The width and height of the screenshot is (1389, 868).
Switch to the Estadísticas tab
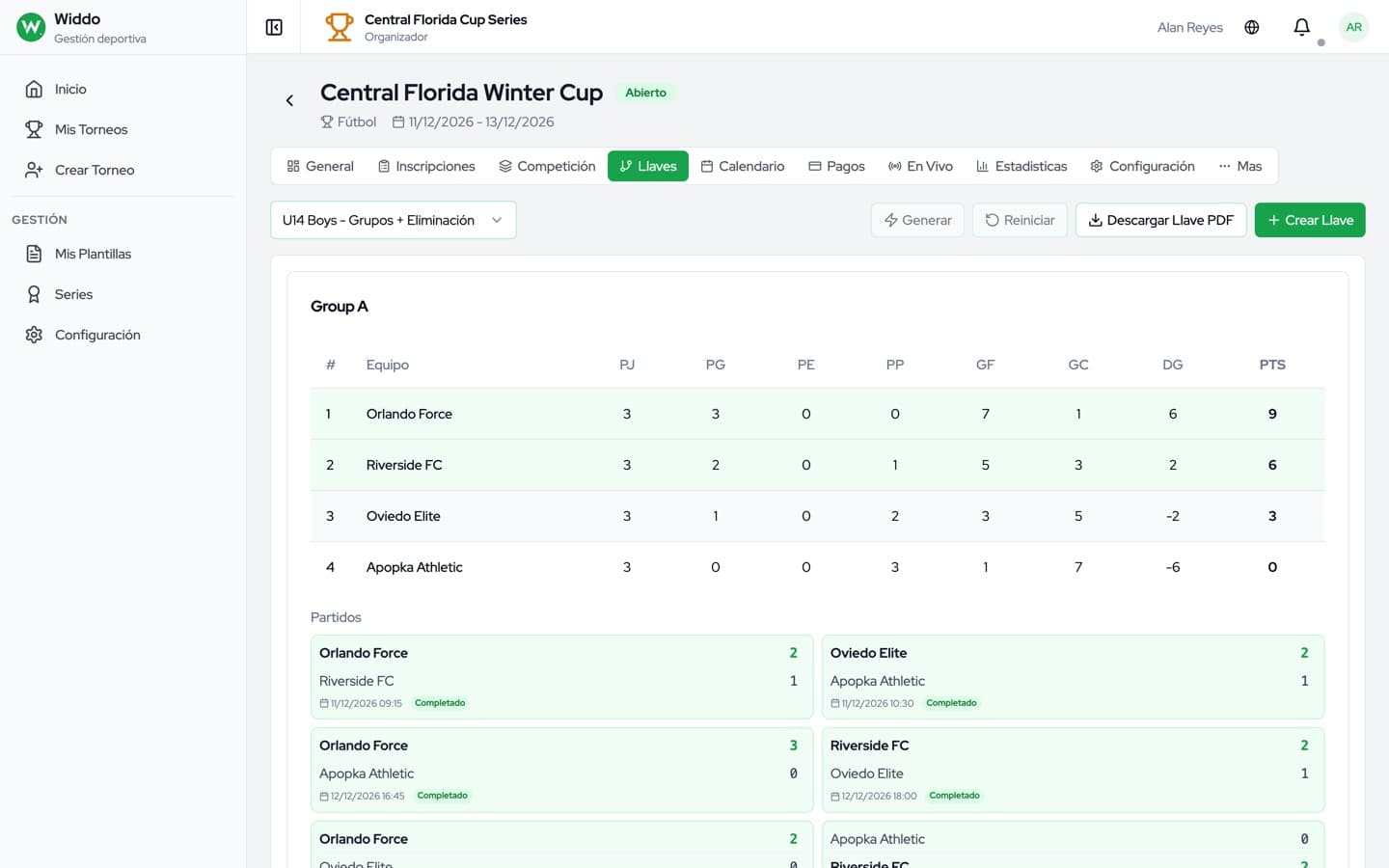click(1021, 166)
